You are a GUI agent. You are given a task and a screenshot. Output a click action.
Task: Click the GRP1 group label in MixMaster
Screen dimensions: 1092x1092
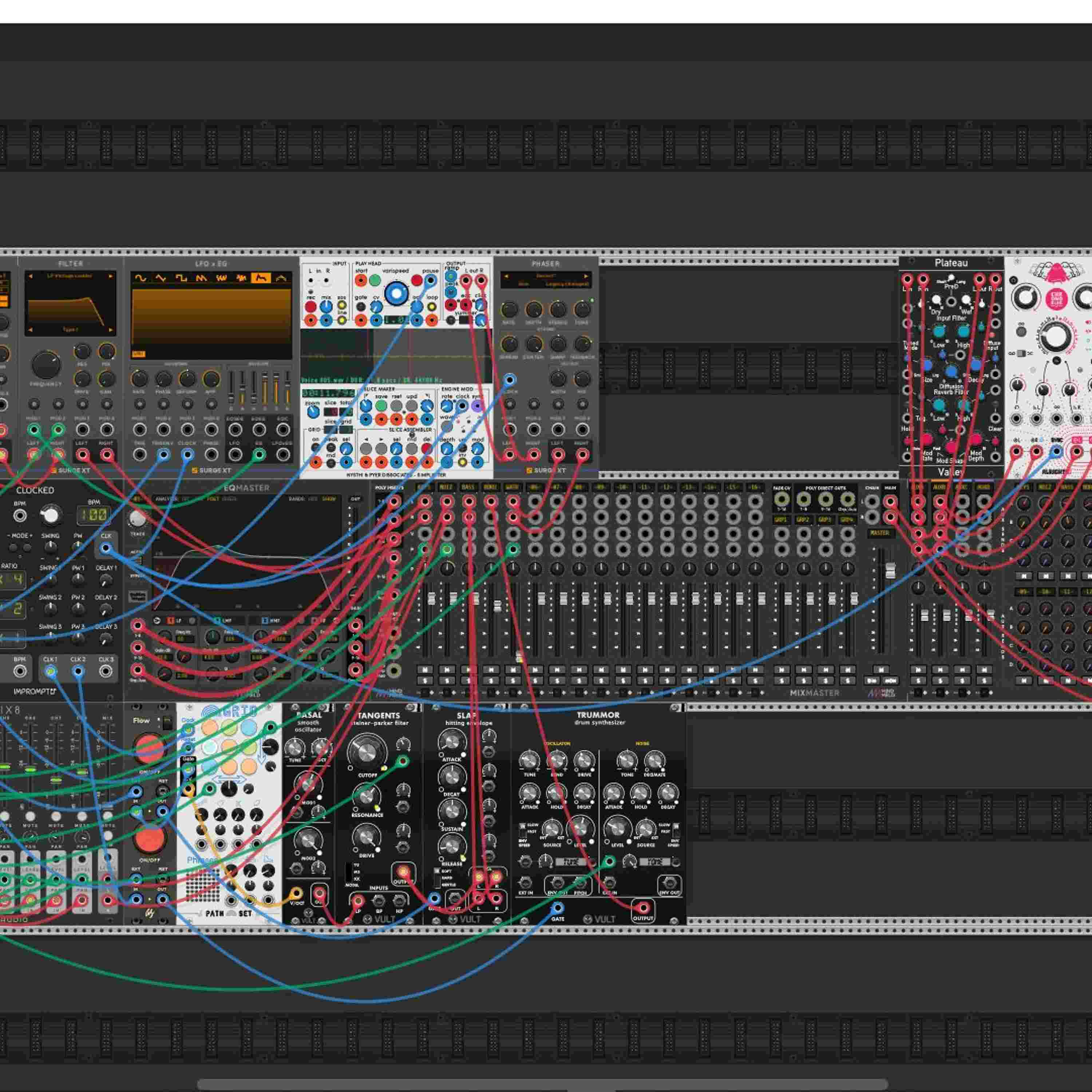(781, 519)
